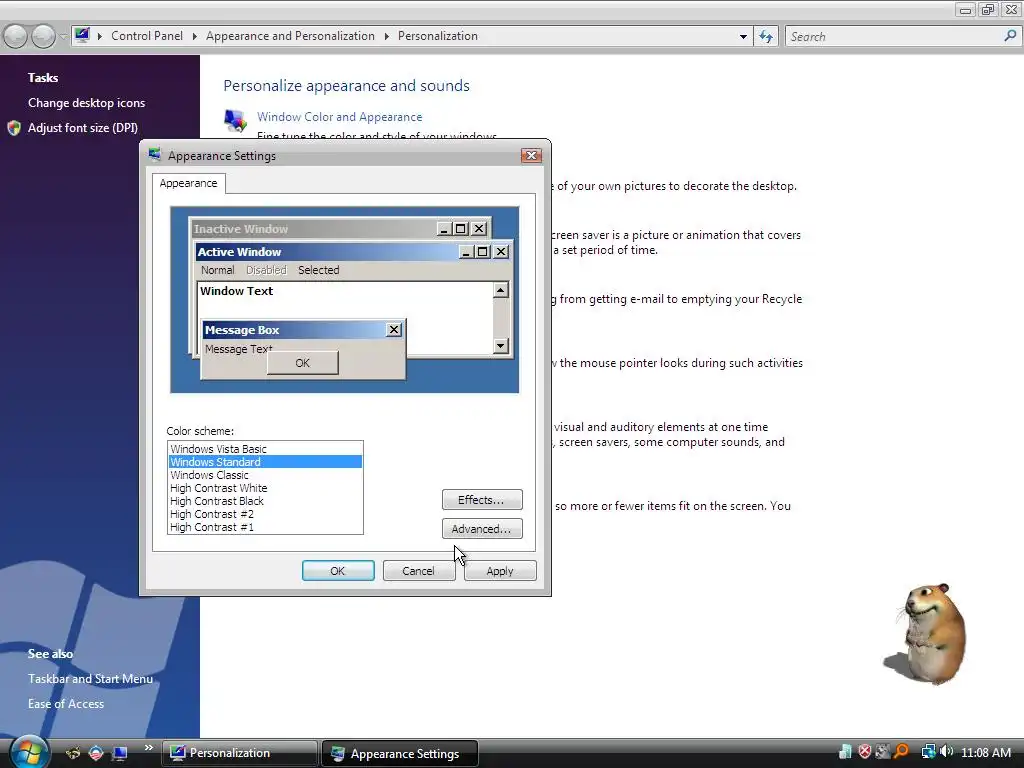This screenshot has height=768, width=1024.
Task: Click the Window Color and Appearance icon
Action: [235, 120]
